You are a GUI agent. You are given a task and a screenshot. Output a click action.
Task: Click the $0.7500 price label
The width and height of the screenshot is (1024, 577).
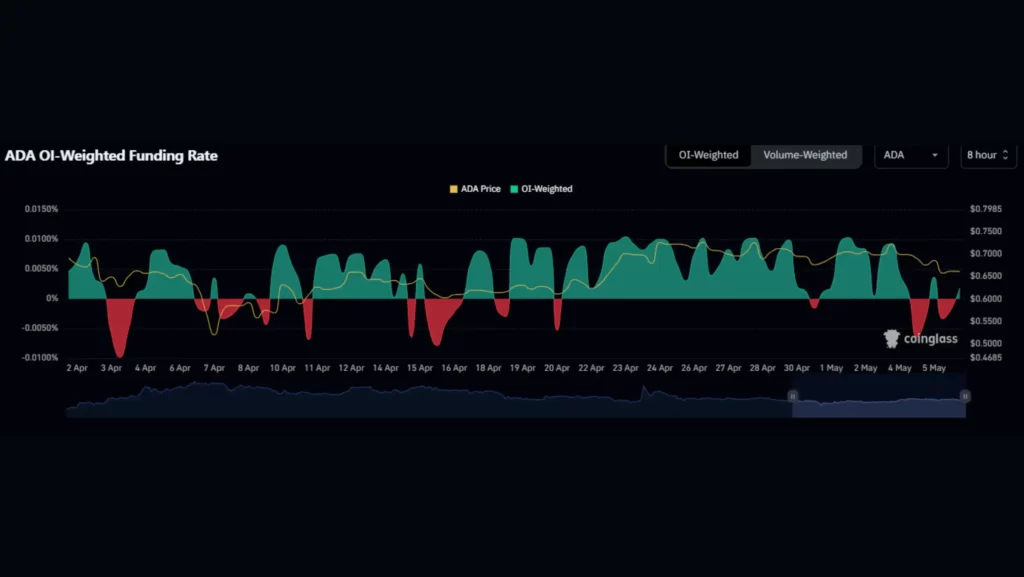(985, 231)
